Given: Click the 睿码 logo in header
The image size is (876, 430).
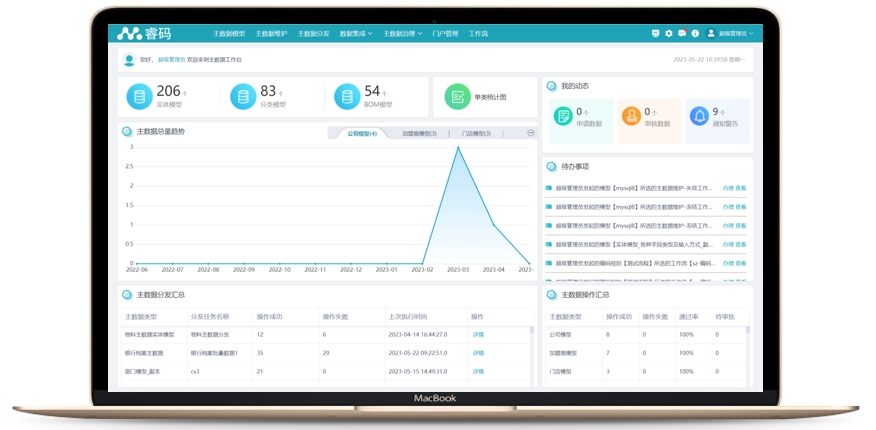Looking at the screenshot, I should click(x=145, y=34).
